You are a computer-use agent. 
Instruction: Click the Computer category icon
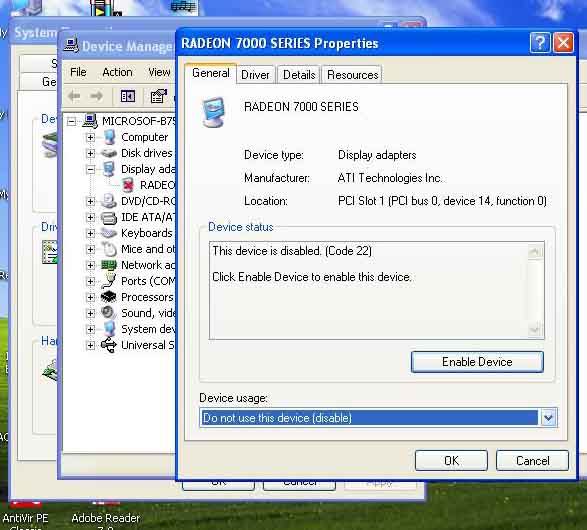pyautogui.click(x=109, y=137)
